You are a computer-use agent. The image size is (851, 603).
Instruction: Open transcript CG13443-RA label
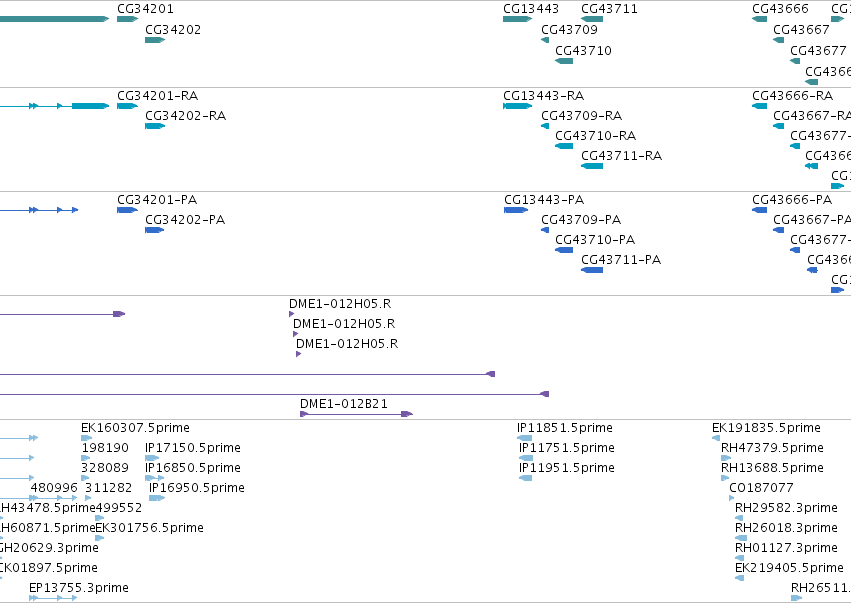pyautogui.click(x=544, y=96)
